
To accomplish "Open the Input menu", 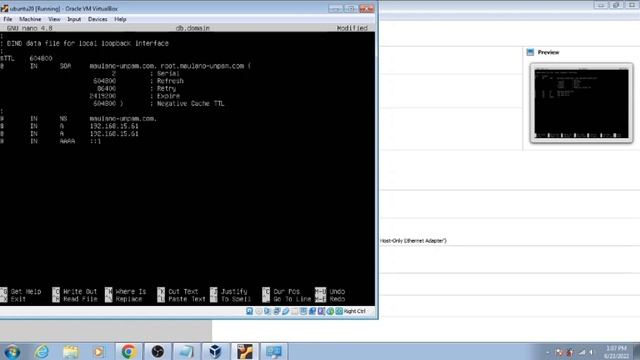I will click(x=74, y=19).
